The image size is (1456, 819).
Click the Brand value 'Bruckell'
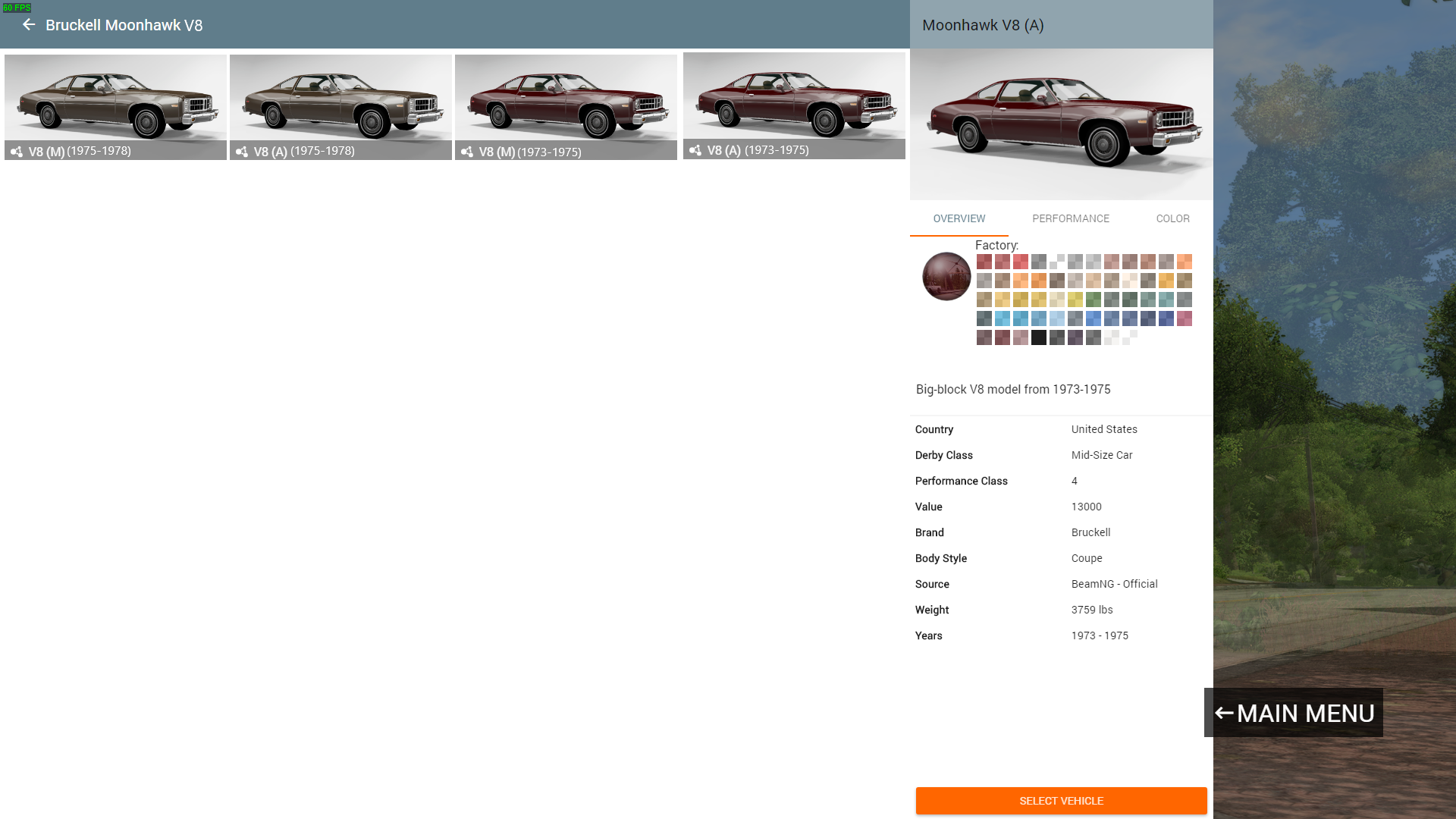pos(1090,532)
